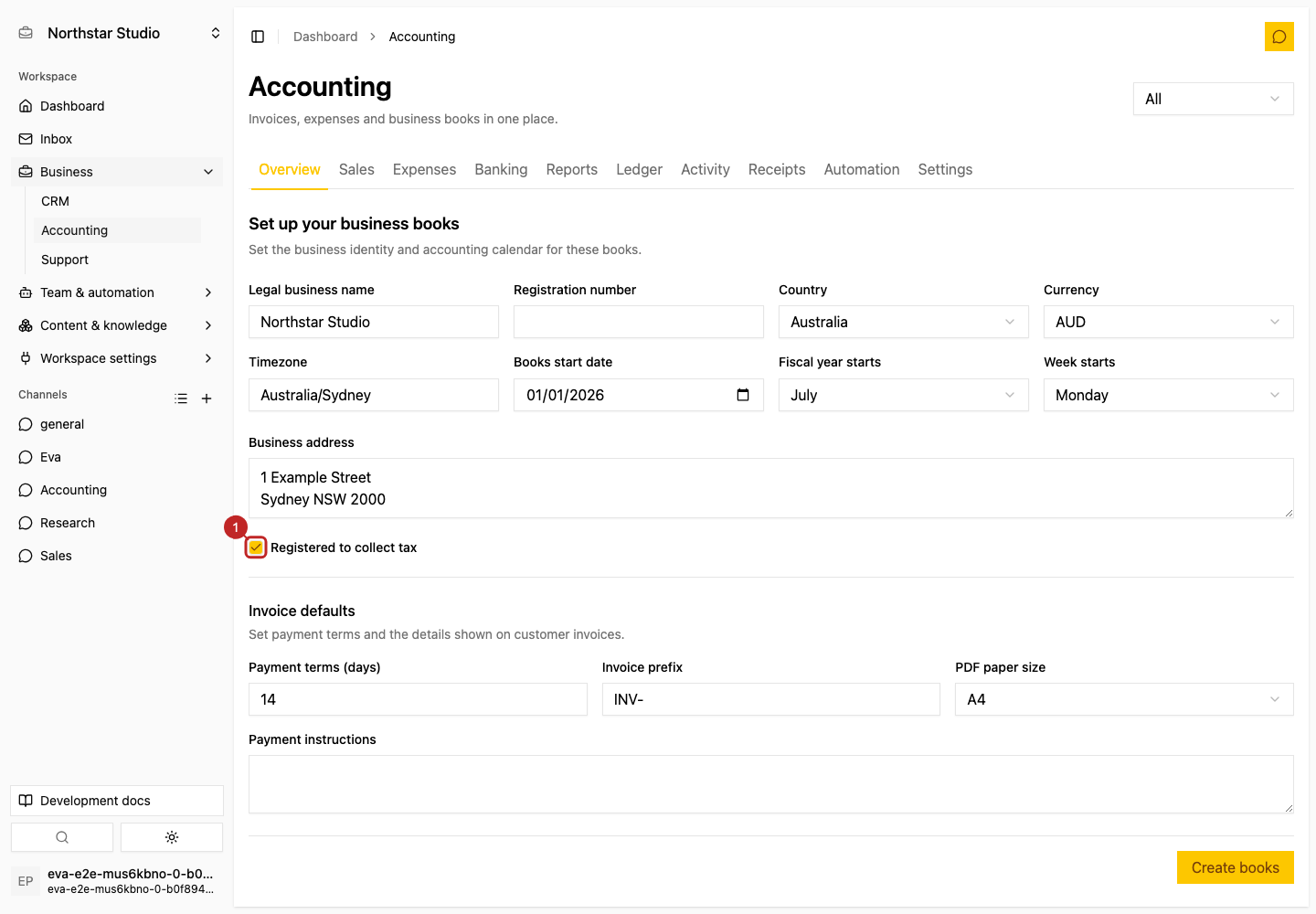Click the search magnifier button
The width and height of the screenshot is (1316, 914).
coord(62,837)
